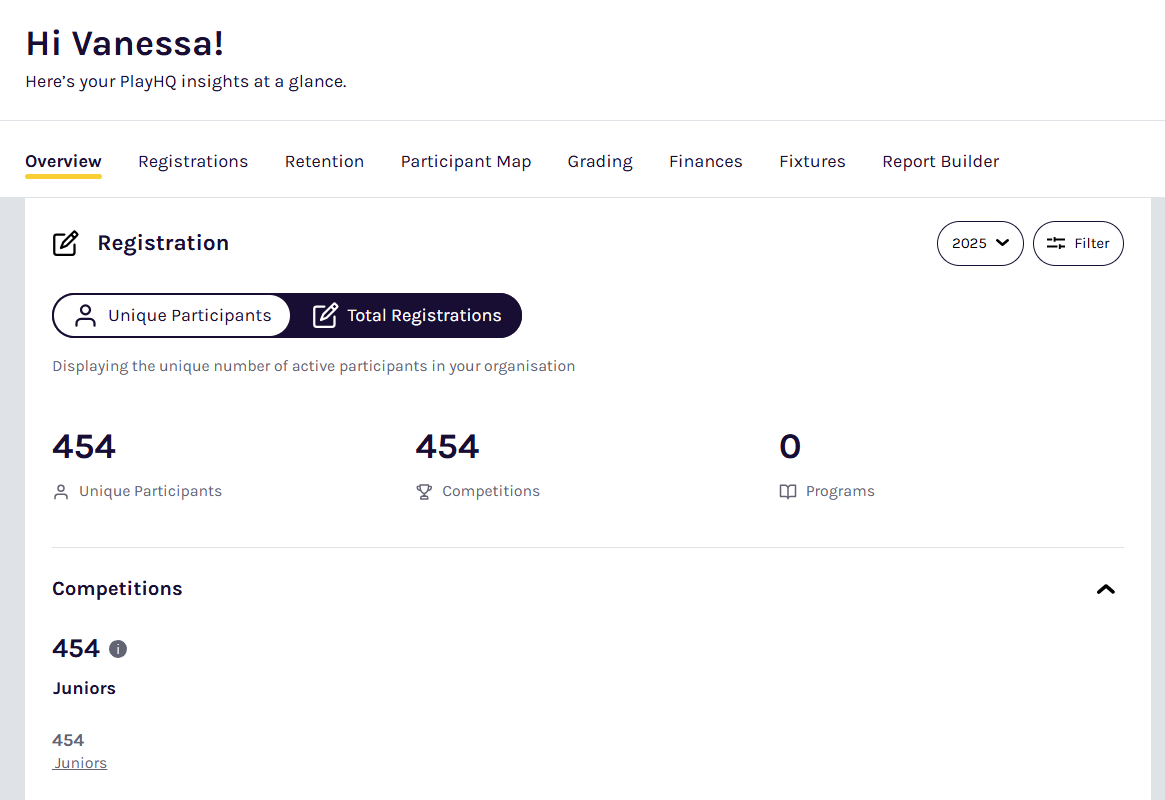1165x800 pixels.
Task: Go to the Retention tab
Action: pyautogui.click(x=324, y=162)
